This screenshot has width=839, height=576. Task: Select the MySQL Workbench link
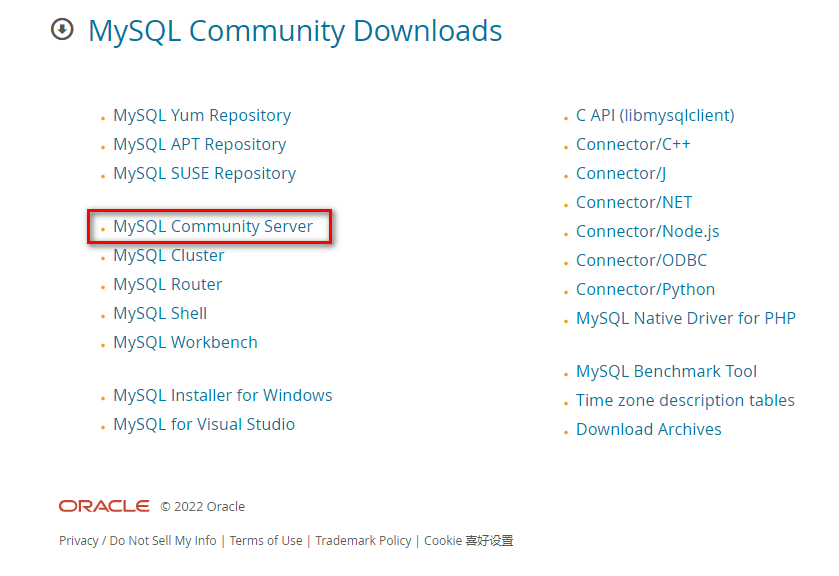tap(185, 342)
